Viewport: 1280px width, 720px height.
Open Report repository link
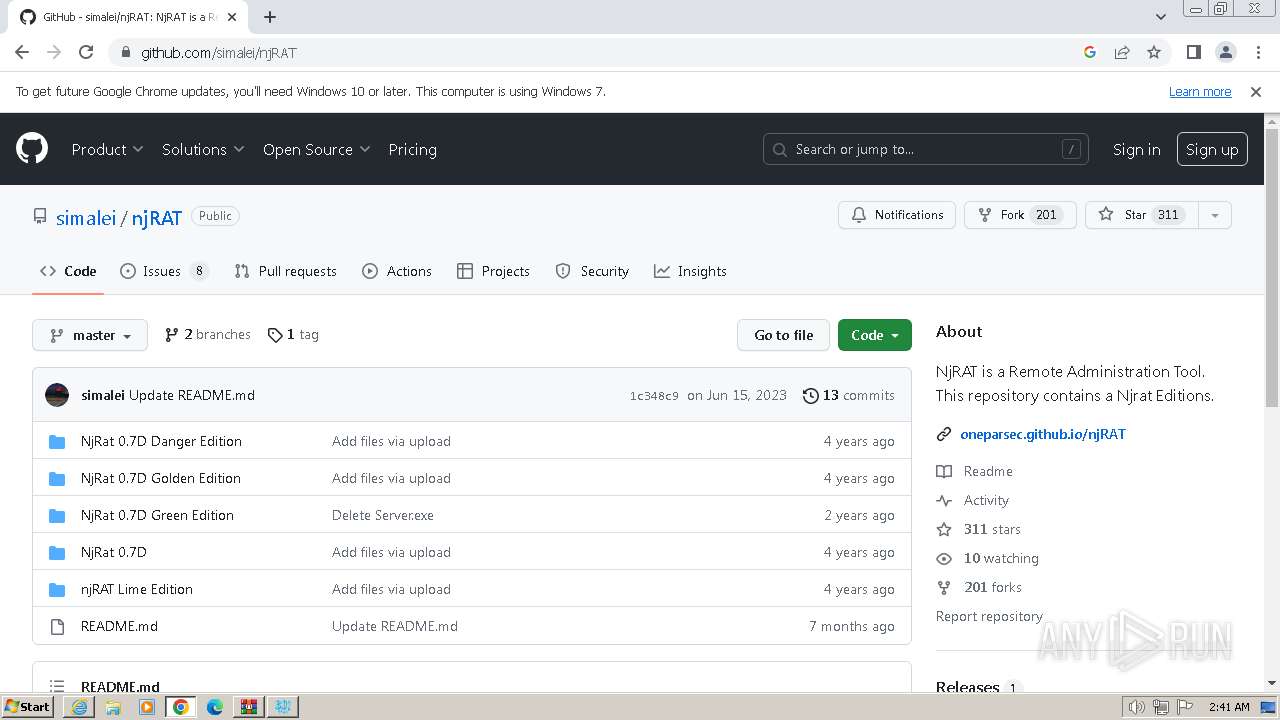click(989, 616)
